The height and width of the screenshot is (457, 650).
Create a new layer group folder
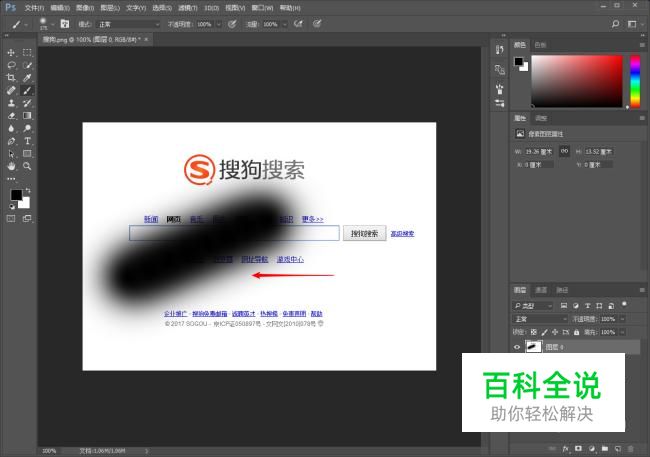click(605, 448)
